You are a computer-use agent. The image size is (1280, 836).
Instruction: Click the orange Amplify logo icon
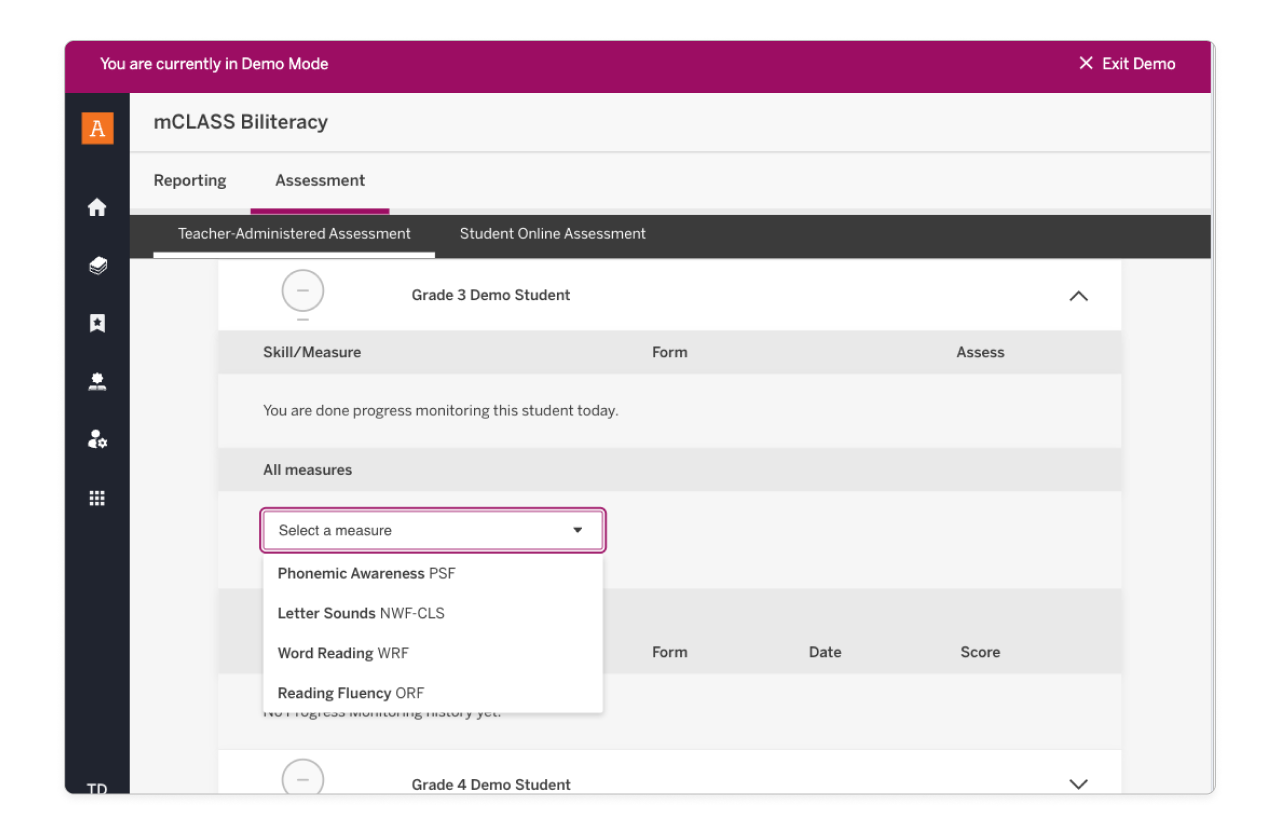97,128
